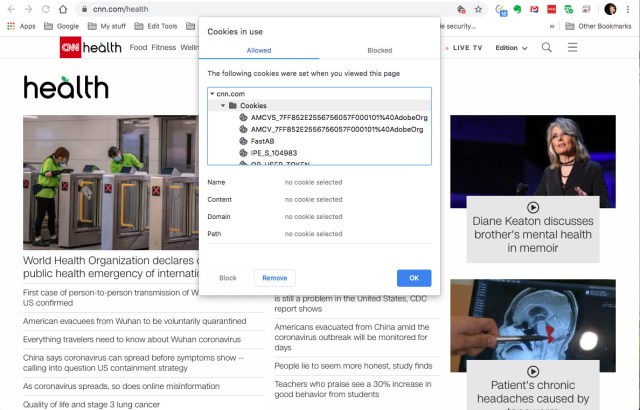The image size is (640, 410).
Task: Open the subway workers photo
Action: click(x=111, y=182)
